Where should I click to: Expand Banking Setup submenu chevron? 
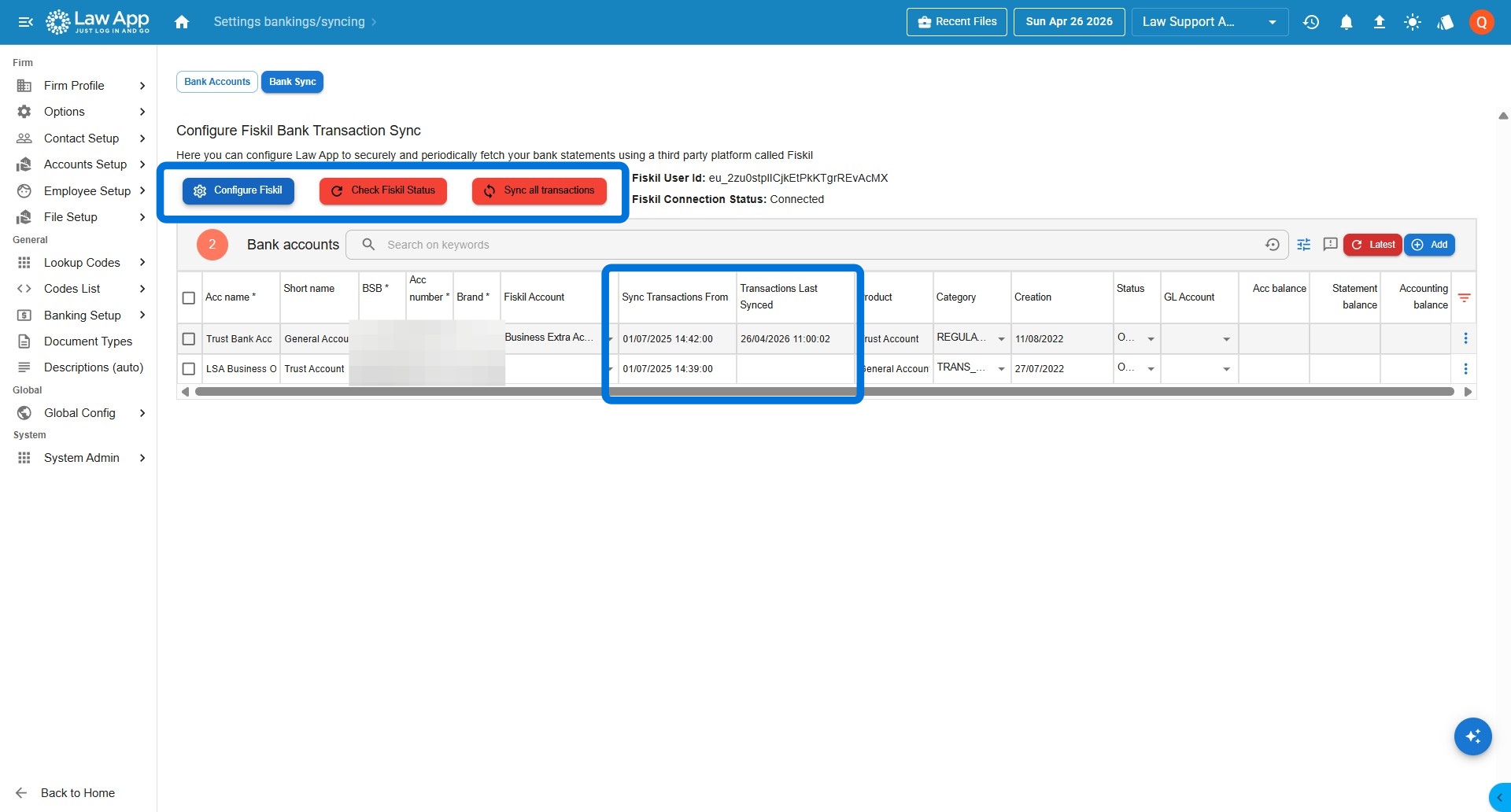(x=142, y=316)
